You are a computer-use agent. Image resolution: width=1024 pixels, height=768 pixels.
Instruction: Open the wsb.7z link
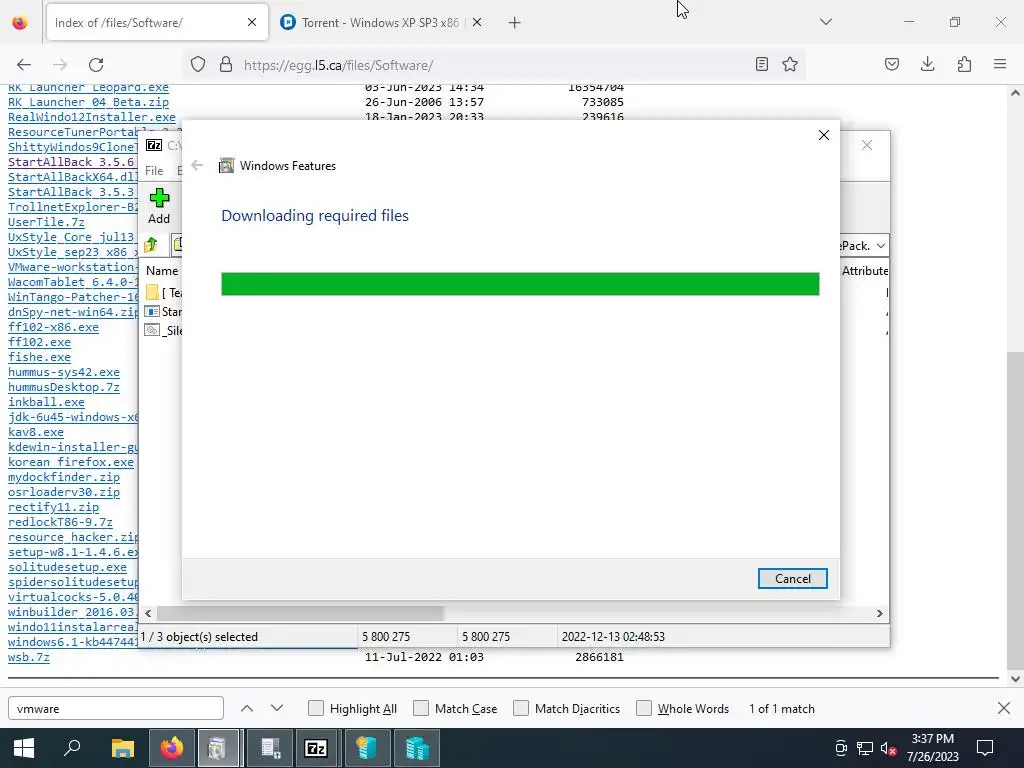tap(29, 657)
